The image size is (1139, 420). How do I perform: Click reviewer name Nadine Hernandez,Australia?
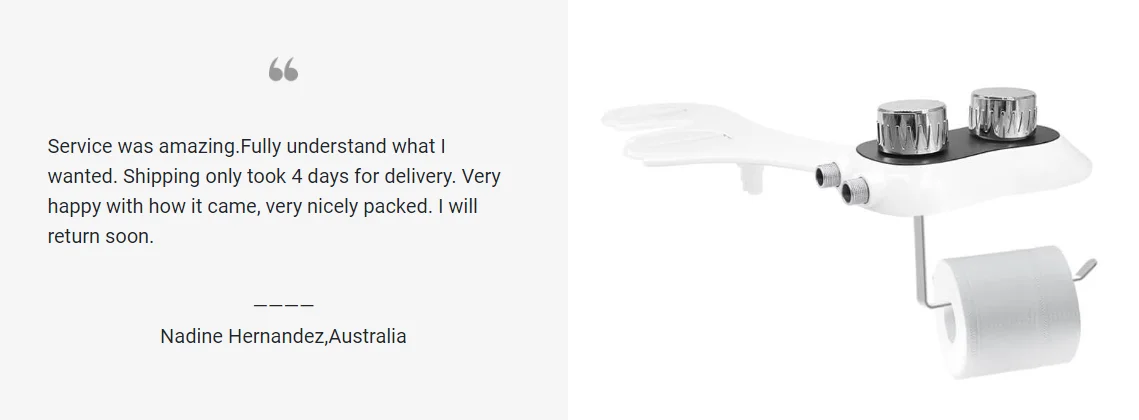click(x=283, y=336)
